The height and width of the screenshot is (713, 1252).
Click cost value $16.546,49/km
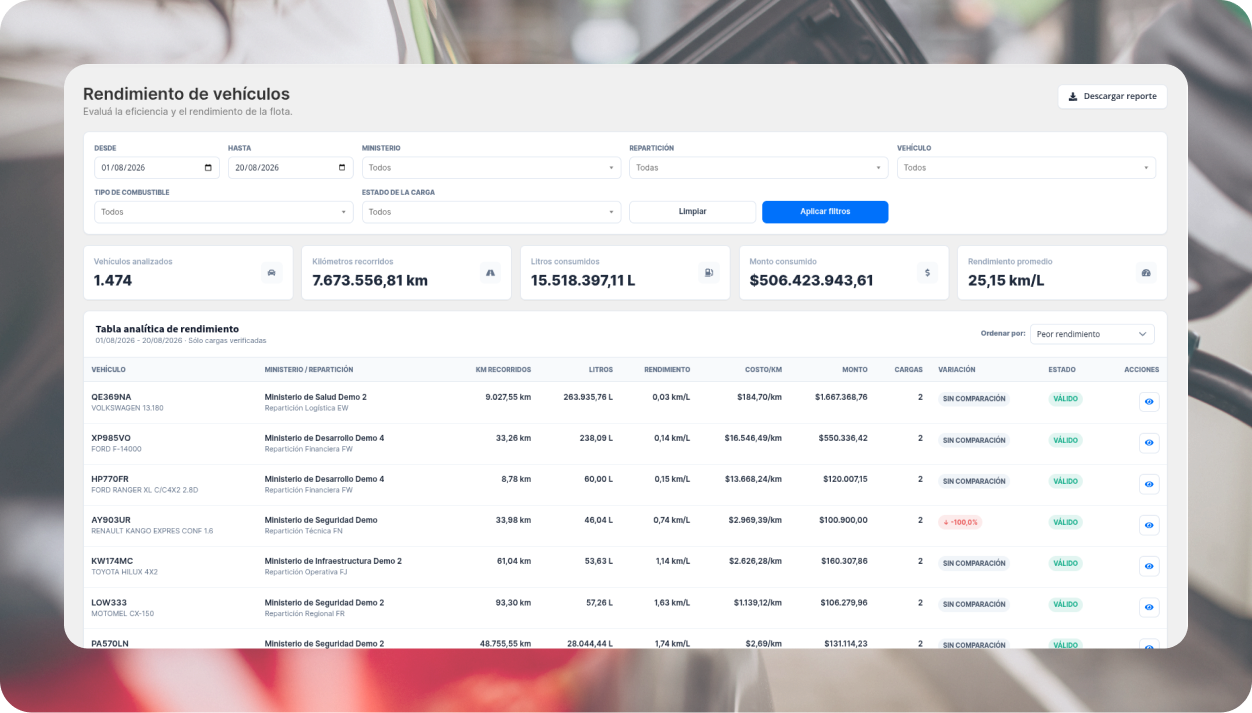(753, 438)
